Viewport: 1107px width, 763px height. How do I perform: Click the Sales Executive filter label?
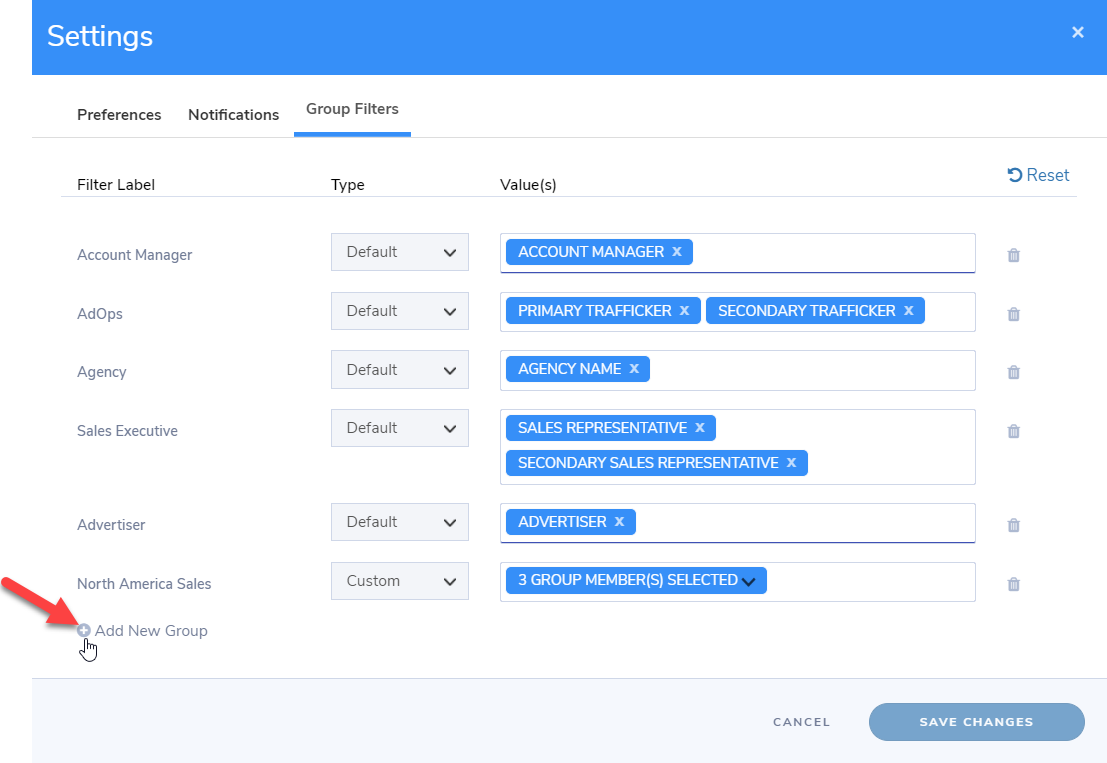tap(127, 431)
